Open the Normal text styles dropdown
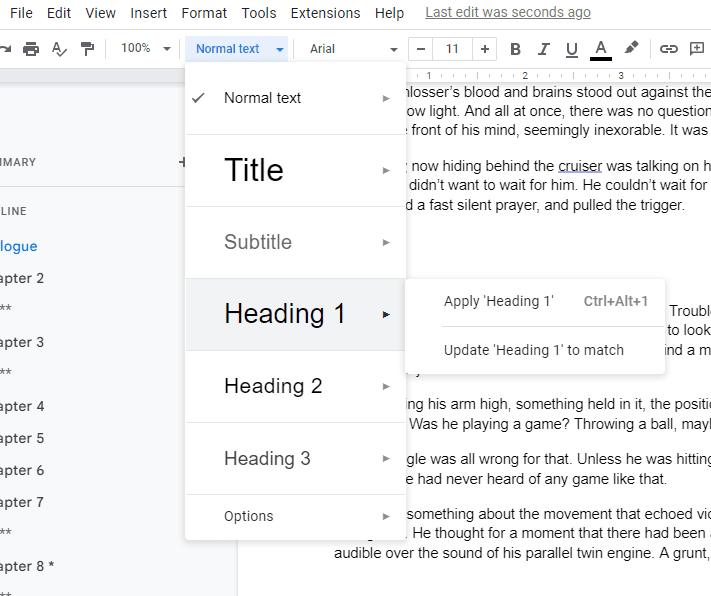The image size is (711, 596). tap(237, 49)
